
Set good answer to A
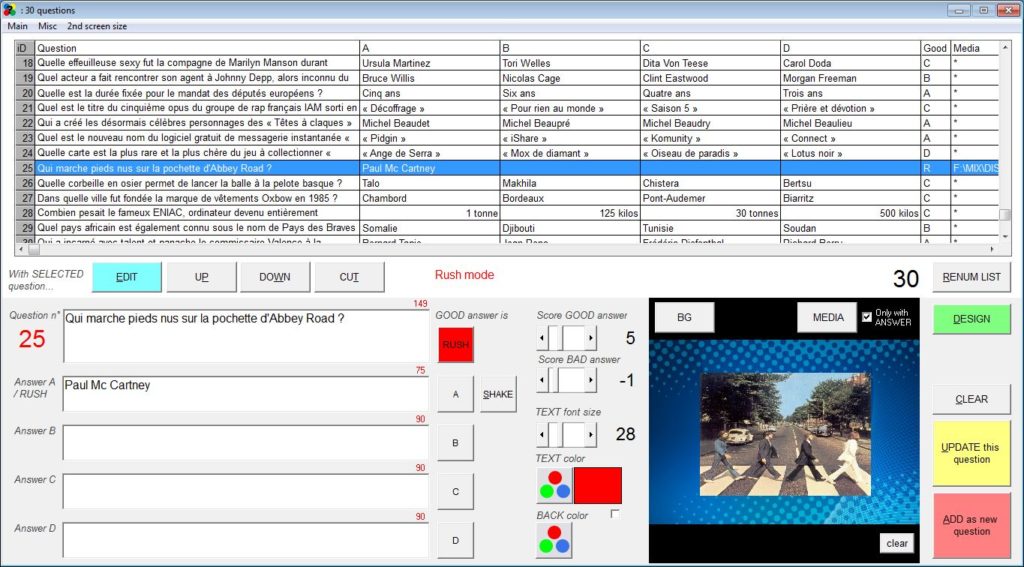[455, 394]
